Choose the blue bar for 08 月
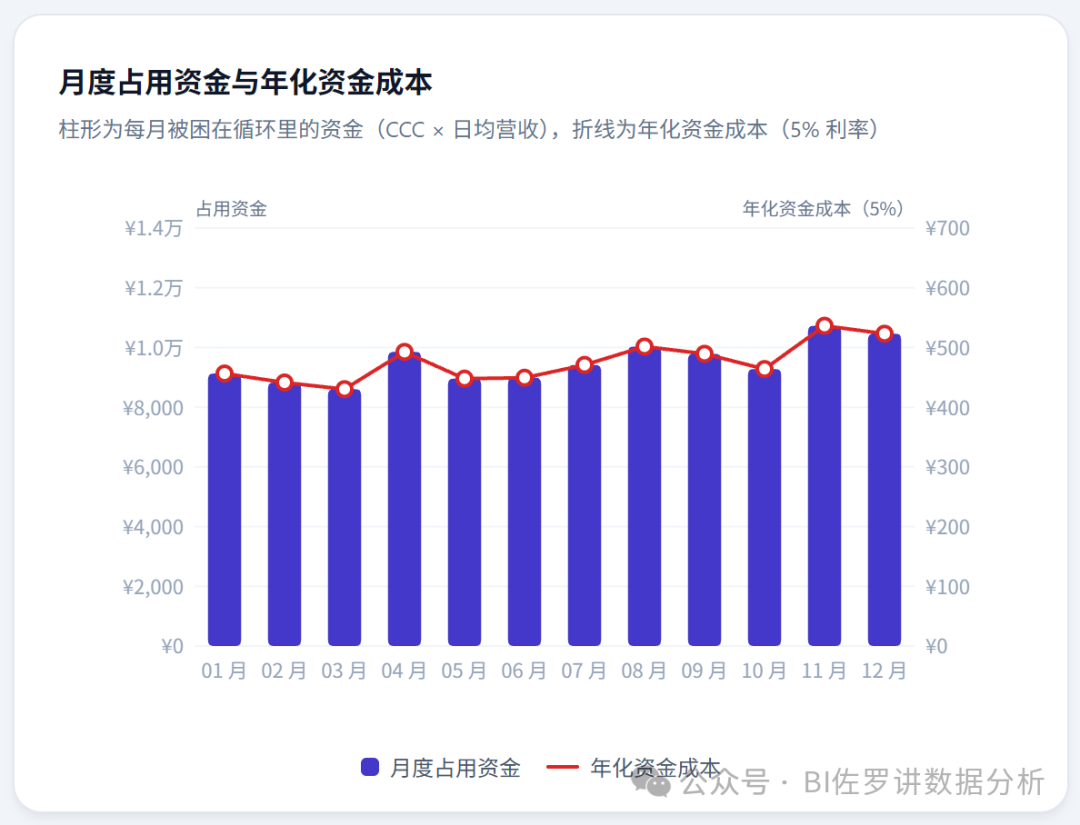The height and width of the screenshot is (825, 1080). coord(644,497)
